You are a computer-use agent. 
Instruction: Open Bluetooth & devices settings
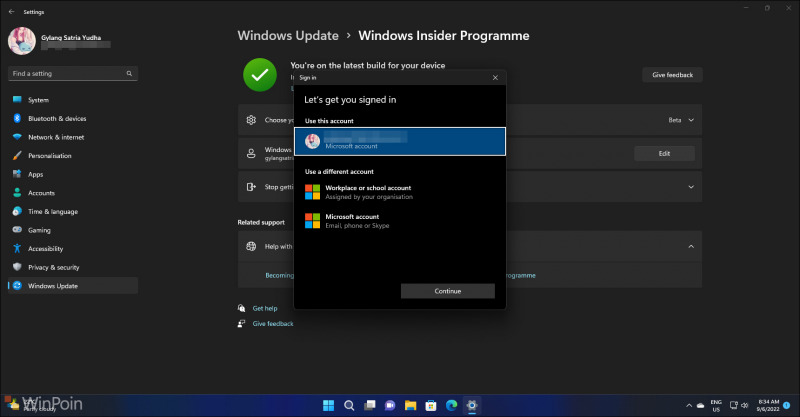tap(73, 118)
